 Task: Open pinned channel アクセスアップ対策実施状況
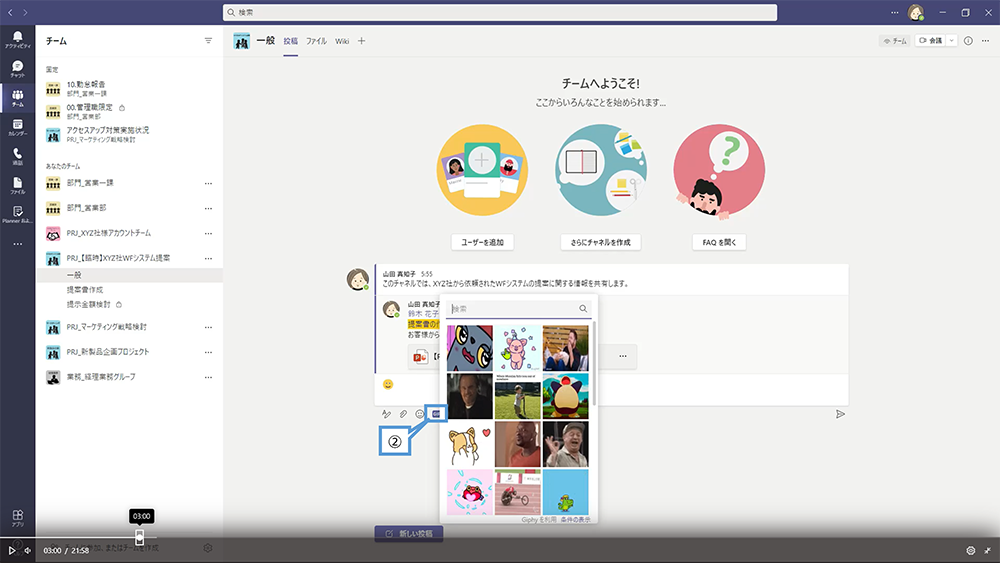tap(108, 130)
